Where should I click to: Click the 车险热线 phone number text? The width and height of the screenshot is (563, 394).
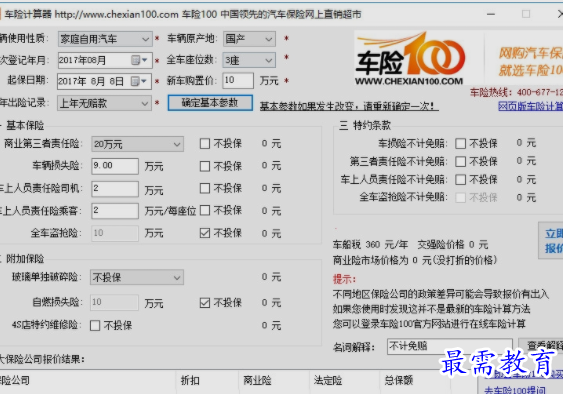click(516, 93)
